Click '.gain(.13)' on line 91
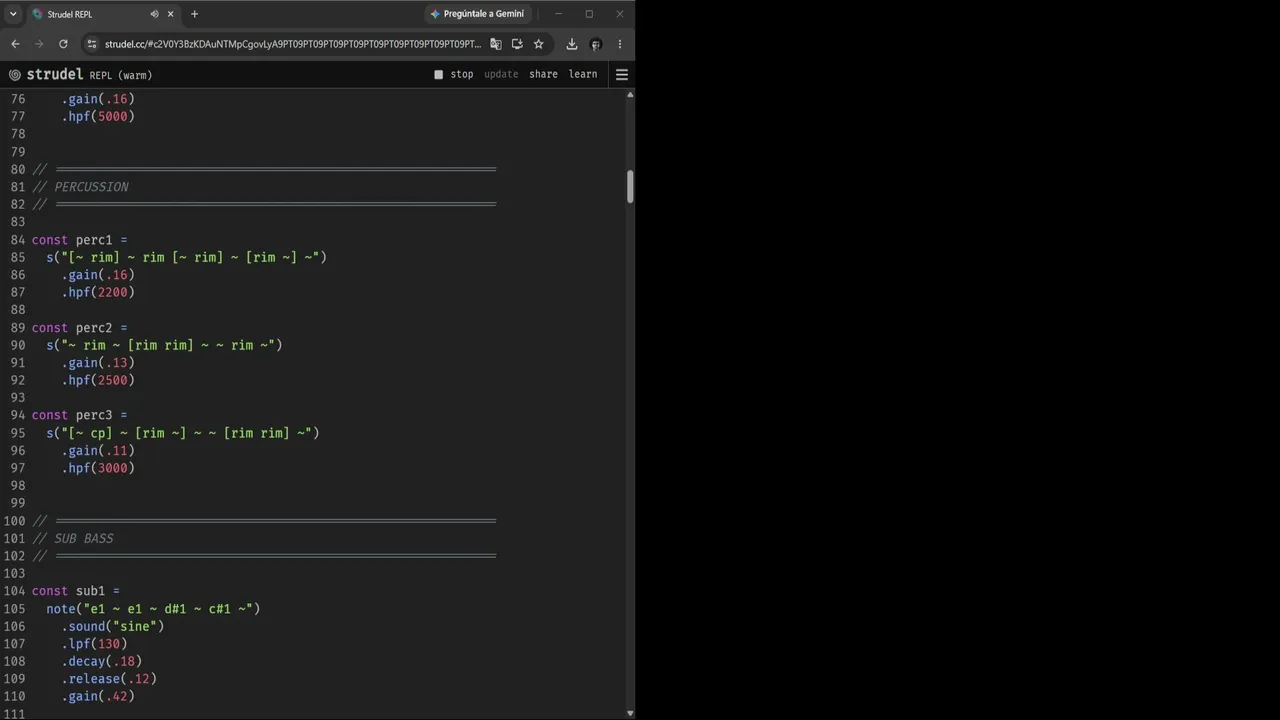The width and height of the screenshot is (1280, 720). (x=98, y=363)
